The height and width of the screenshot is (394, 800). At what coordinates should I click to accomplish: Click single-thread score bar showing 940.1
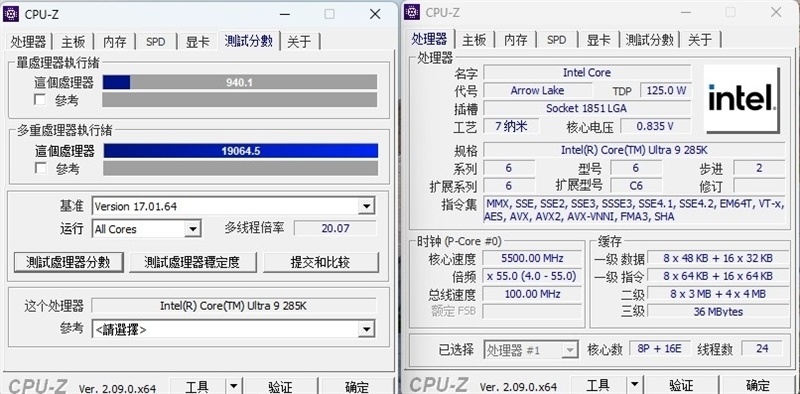240,82
